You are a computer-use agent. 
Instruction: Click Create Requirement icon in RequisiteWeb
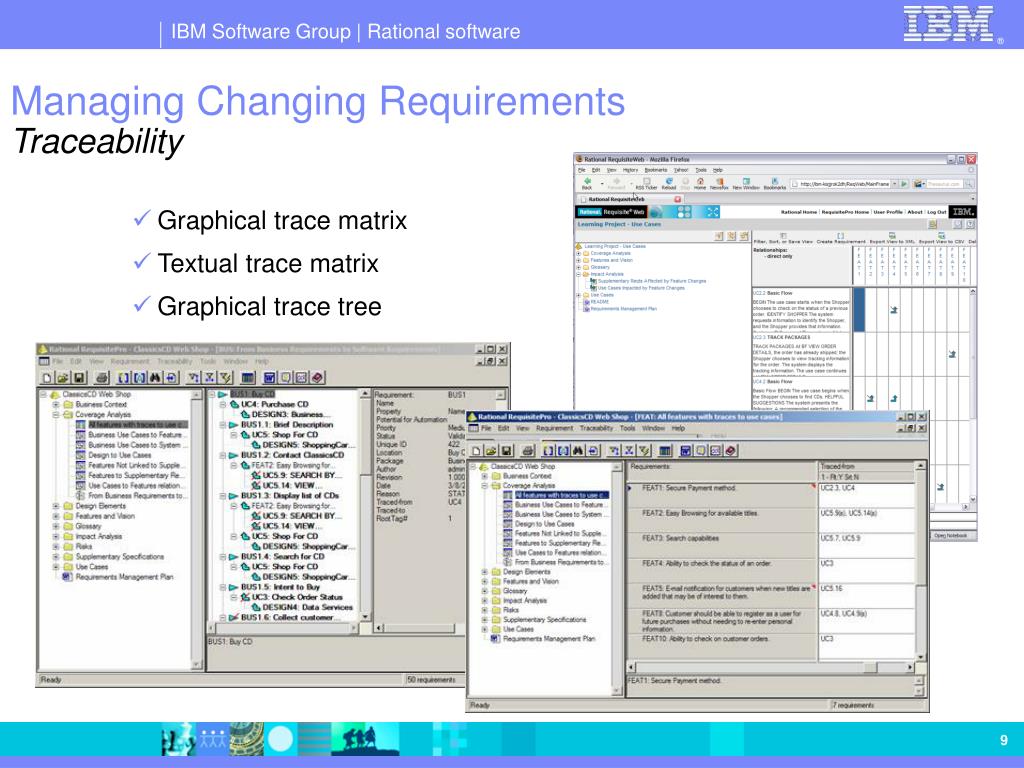(840, 238)
